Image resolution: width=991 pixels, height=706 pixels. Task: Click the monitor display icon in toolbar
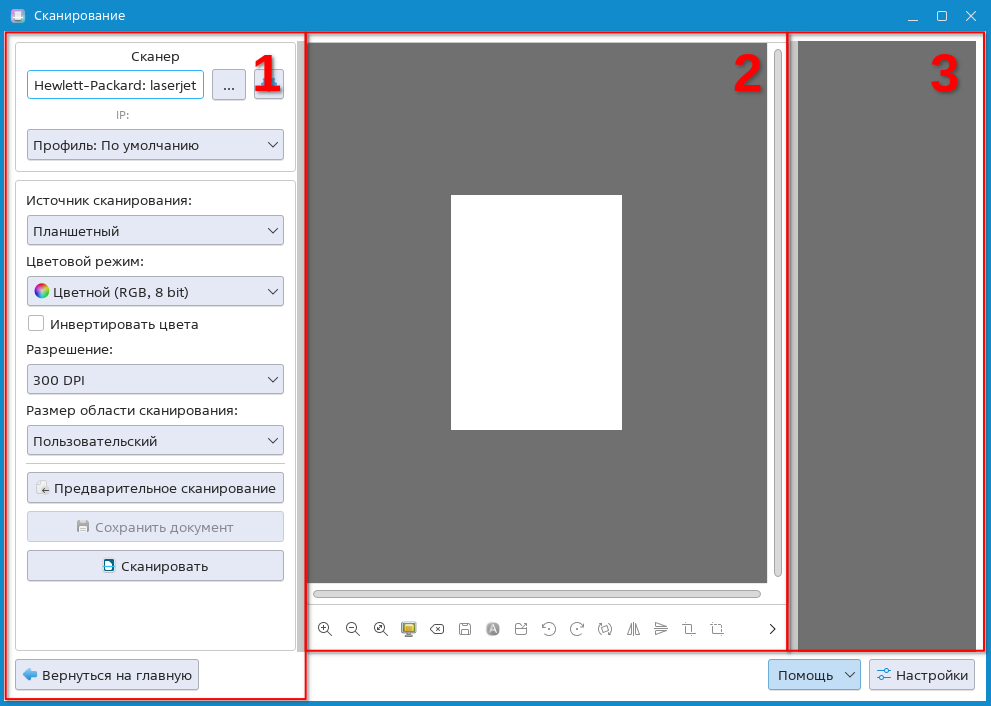(408, 629)
